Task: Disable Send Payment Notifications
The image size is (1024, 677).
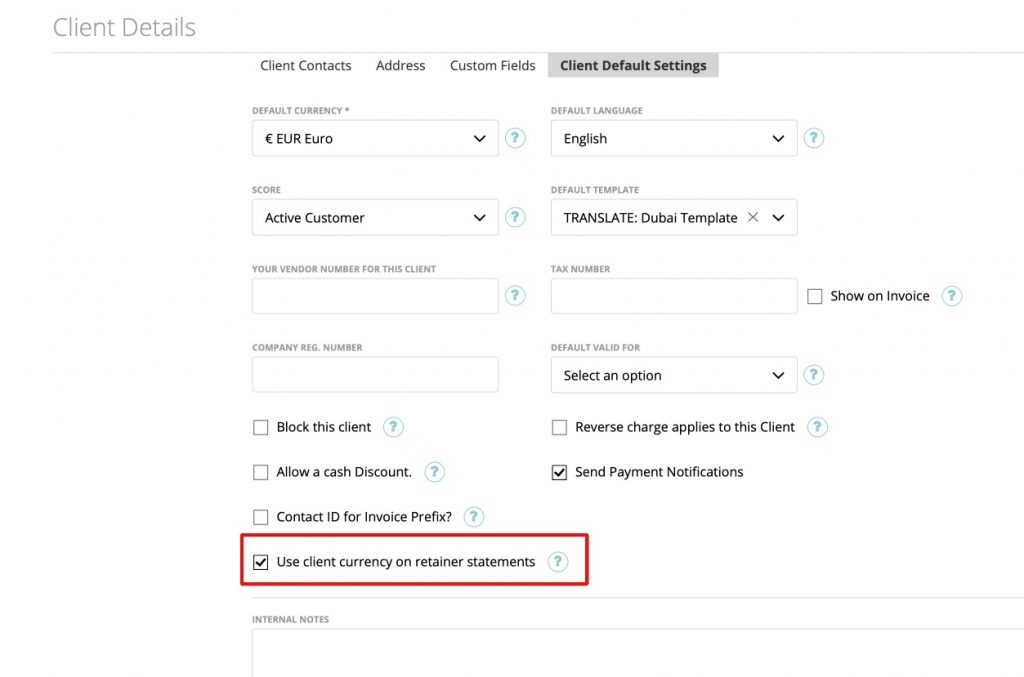Action: [559, 472]
